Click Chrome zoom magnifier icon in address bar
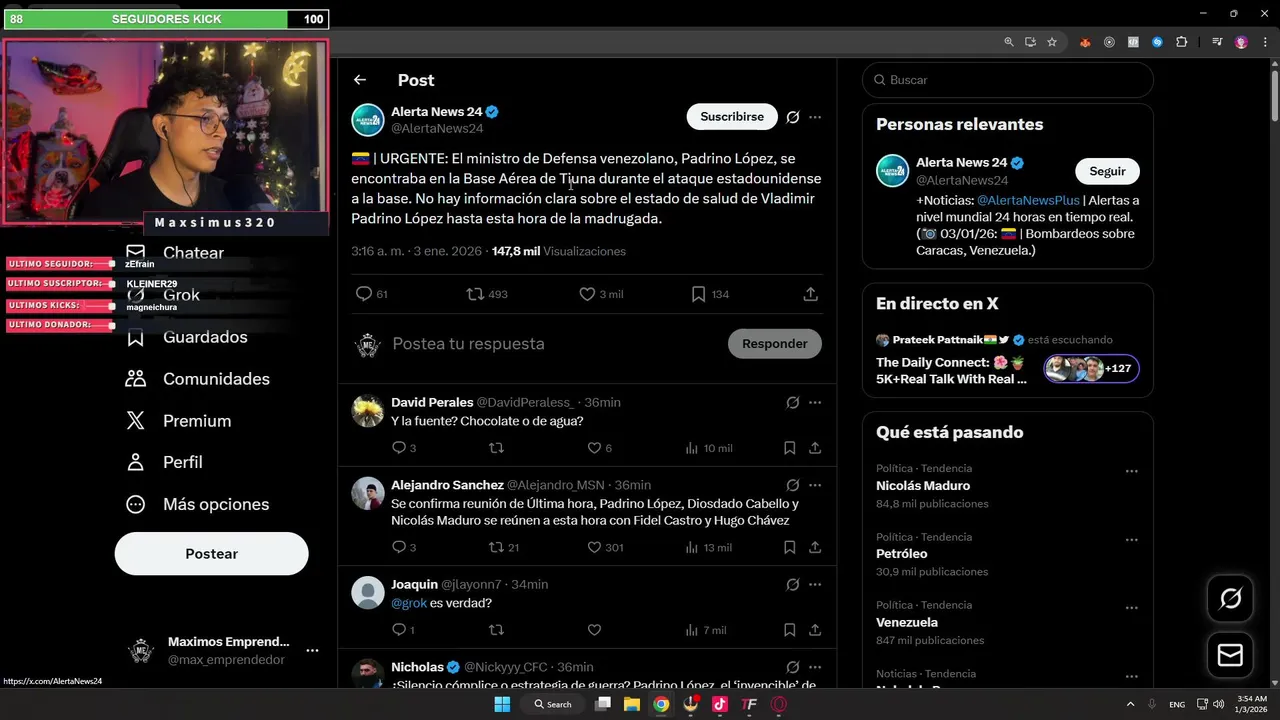Image resolution: width=1280 pixels, height=720 pixels. click(x=1009, y=42)
